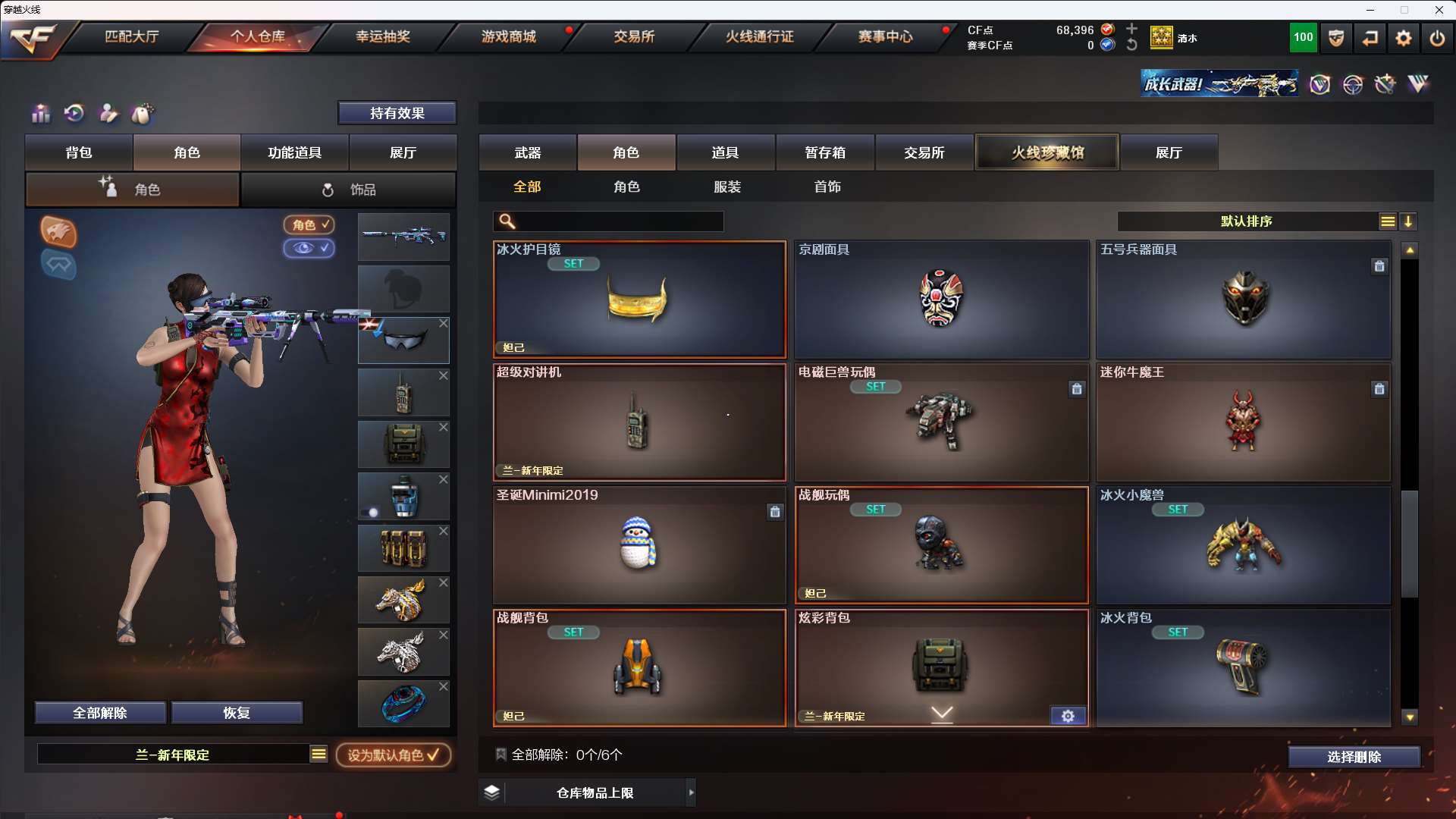The width and height of the screenshot is (1456, 819).
Task: Click trash icon on 五号兵器面具 item
Action: click(1379, 266)
